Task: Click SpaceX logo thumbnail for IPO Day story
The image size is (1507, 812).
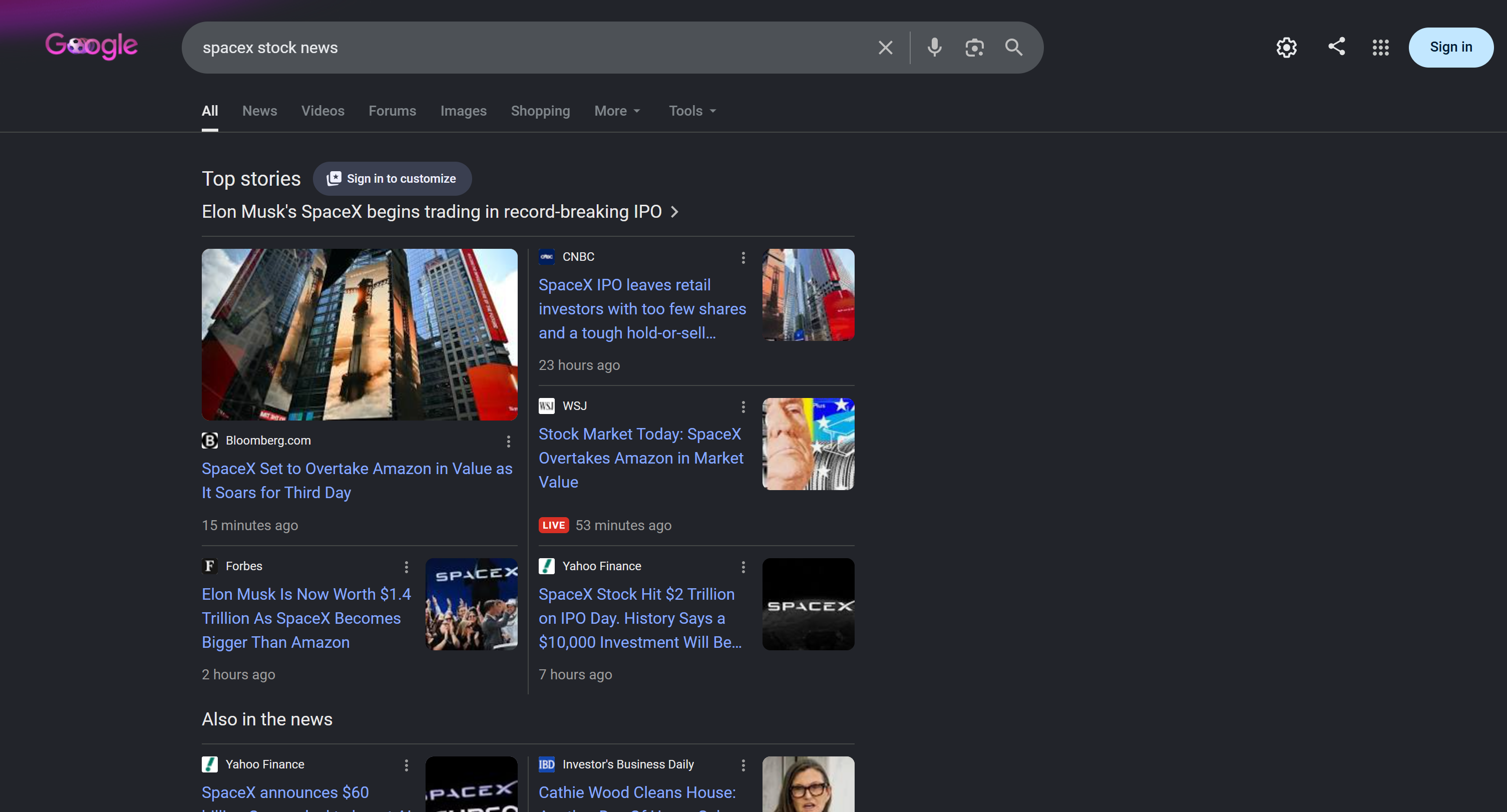Action: click(x=808, y=604)
